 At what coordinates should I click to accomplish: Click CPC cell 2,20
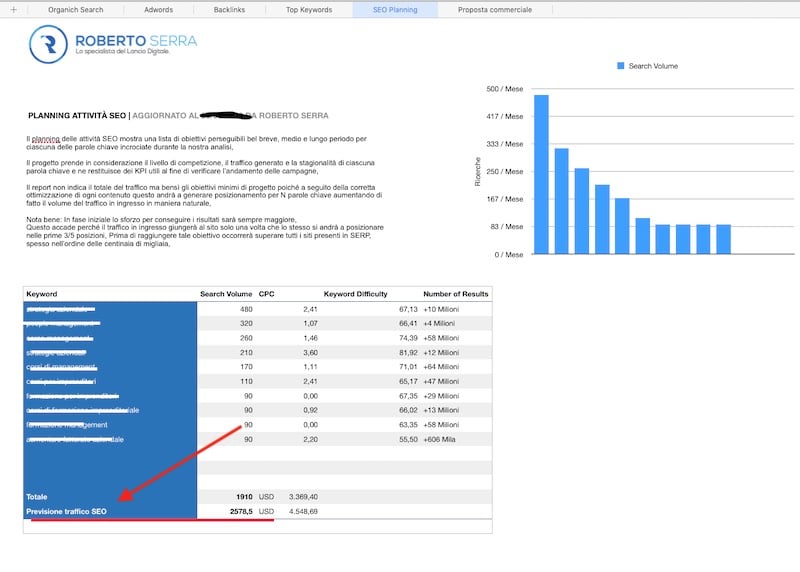click(310, 439)
